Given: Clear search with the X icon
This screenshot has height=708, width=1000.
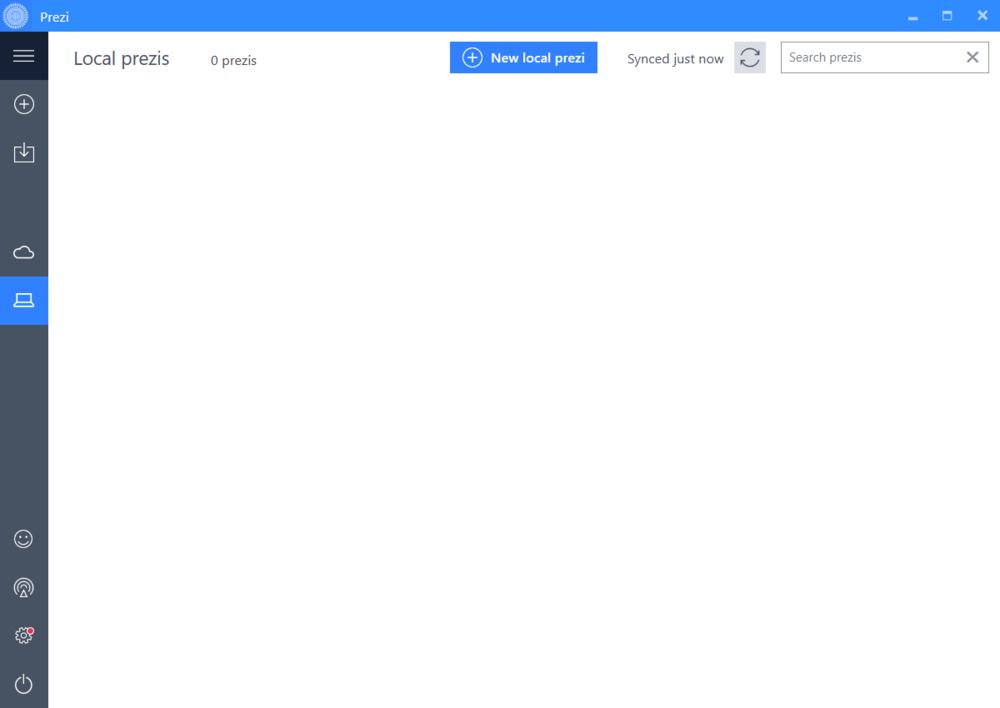Looking at the screenshot, I should pyautogui.click(x=972, y=57).
